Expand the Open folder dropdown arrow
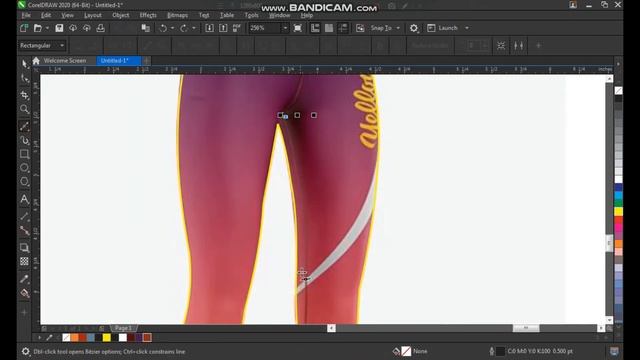The width and height of the screenshot is (640, 360). (x=47, y=28)
